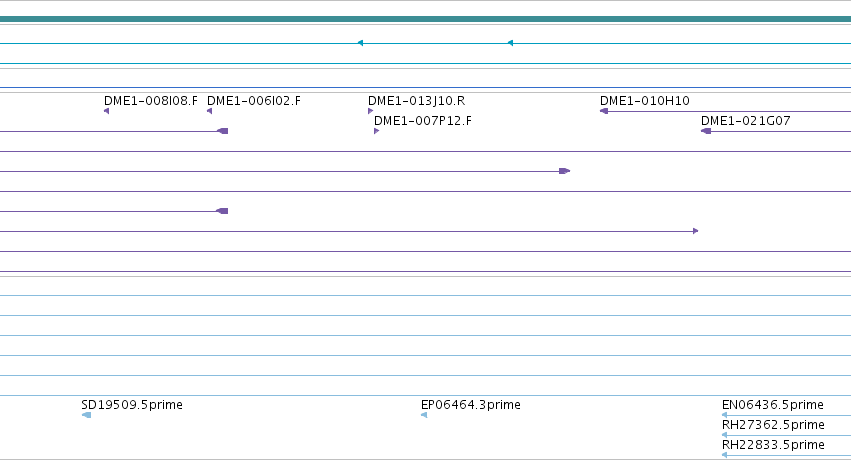The height and width of the screenshot is (460, 851).
Task: Click the DME1-010H10 label
Action: (645, 101)
